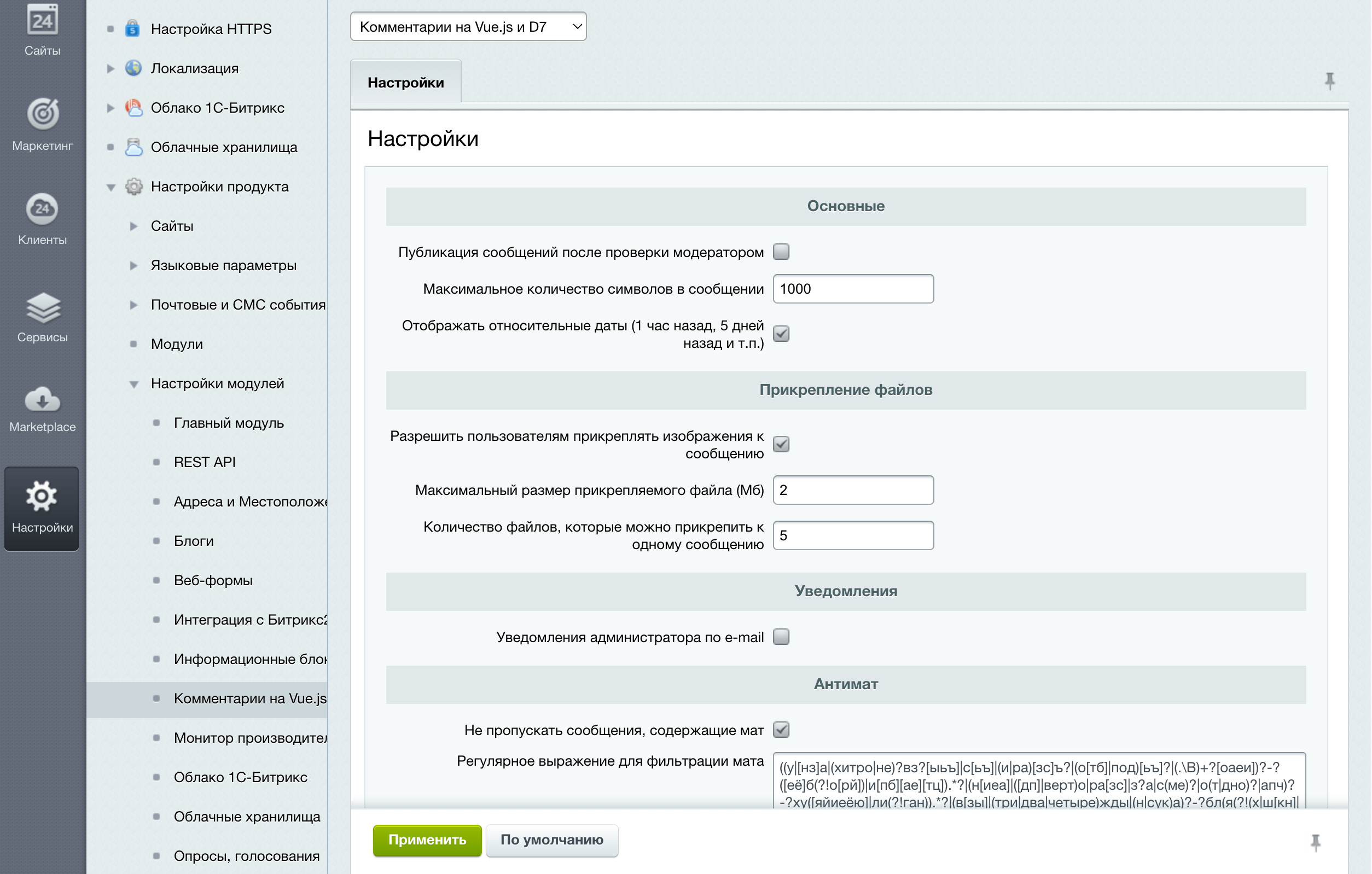
Task: Click the pin icon beside Настройки tab
Action: tap(1329, 81)
